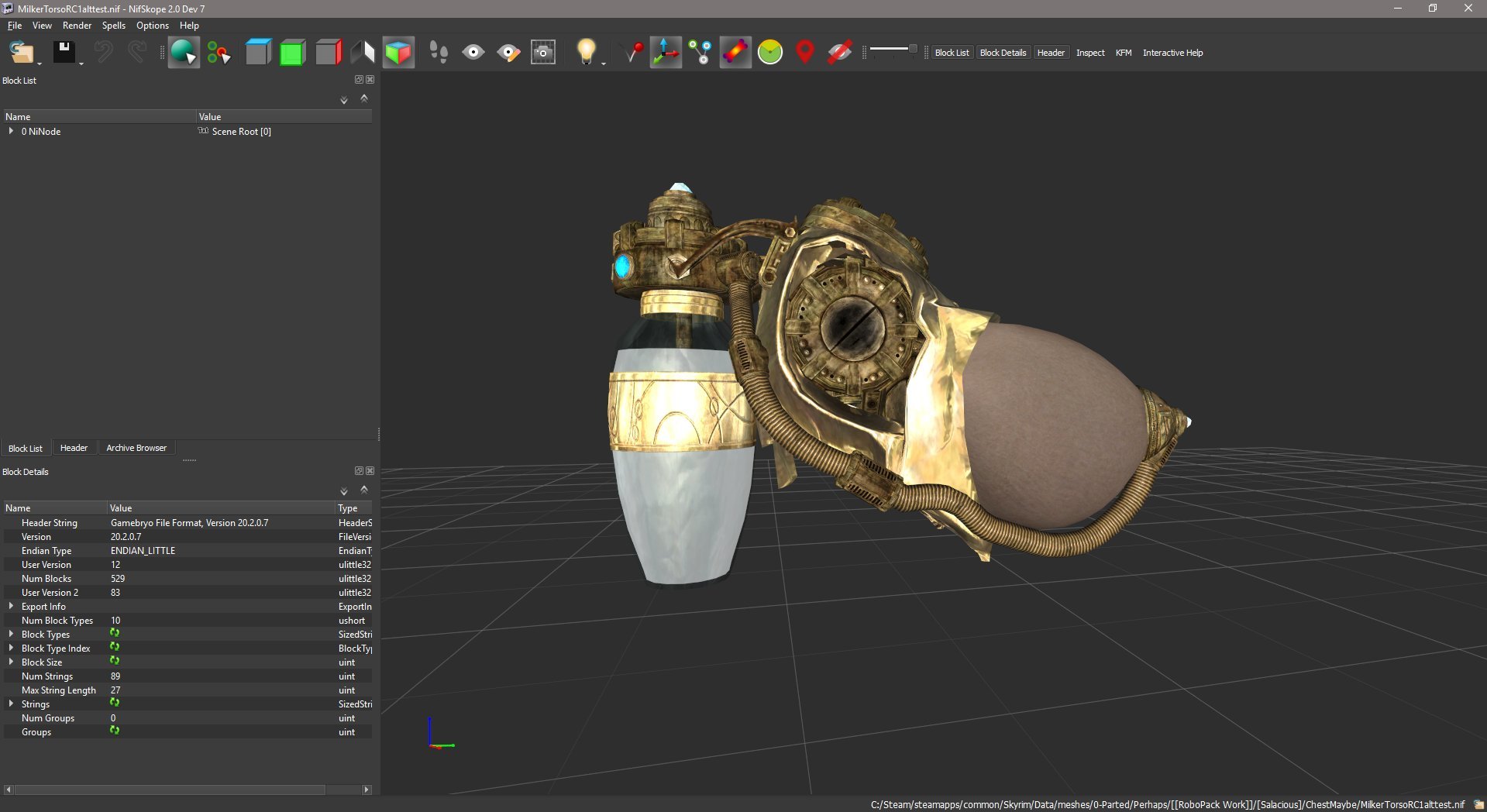
Task: Click the refresh icon in Block Type Index row
Action: coord(115,647)
